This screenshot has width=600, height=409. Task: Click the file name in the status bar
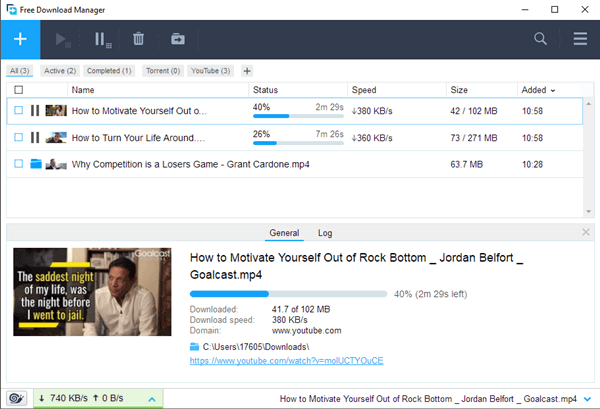[428, 399]
